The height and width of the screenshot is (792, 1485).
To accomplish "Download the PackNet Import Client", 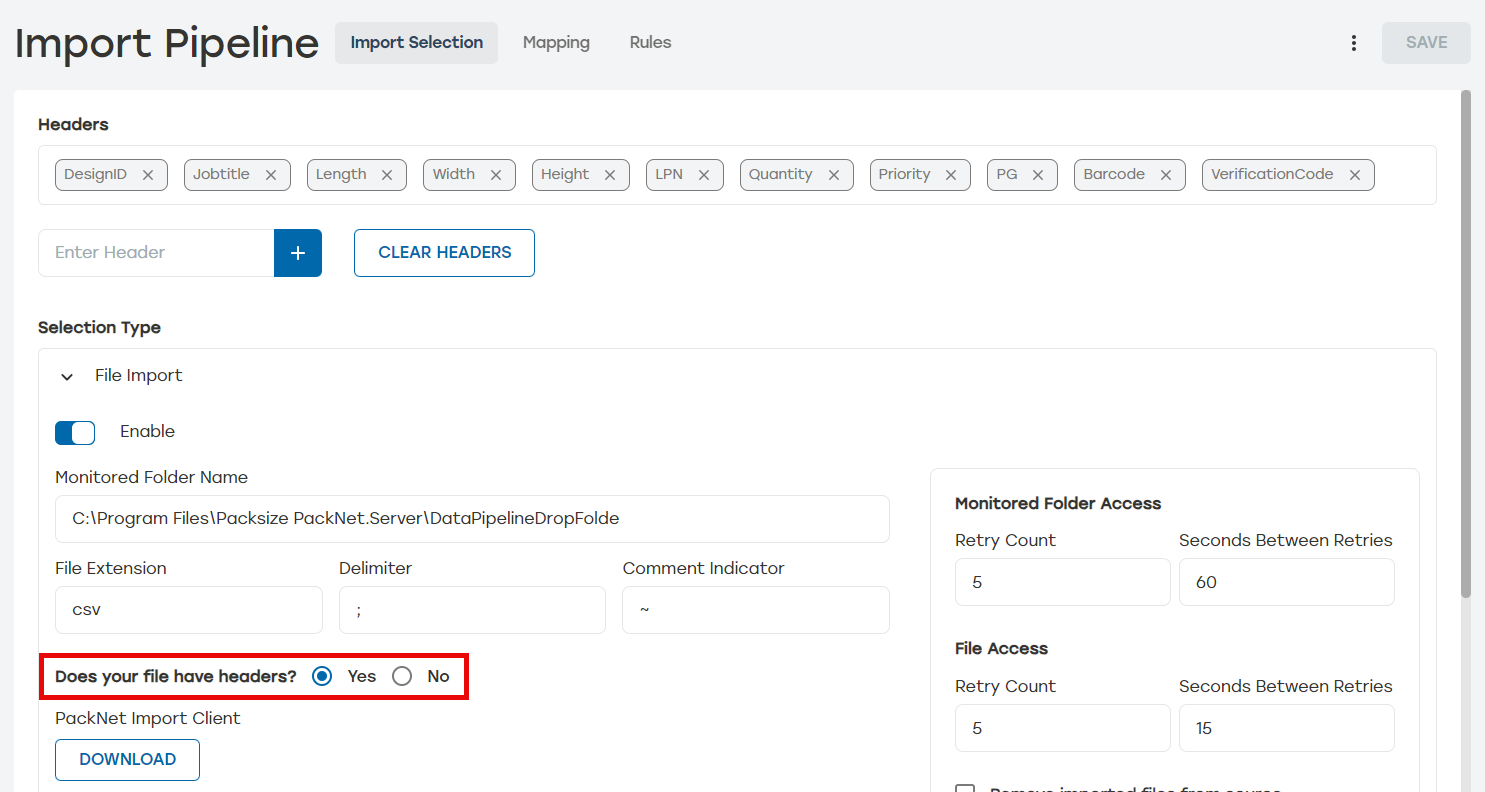I will (127, 760).
